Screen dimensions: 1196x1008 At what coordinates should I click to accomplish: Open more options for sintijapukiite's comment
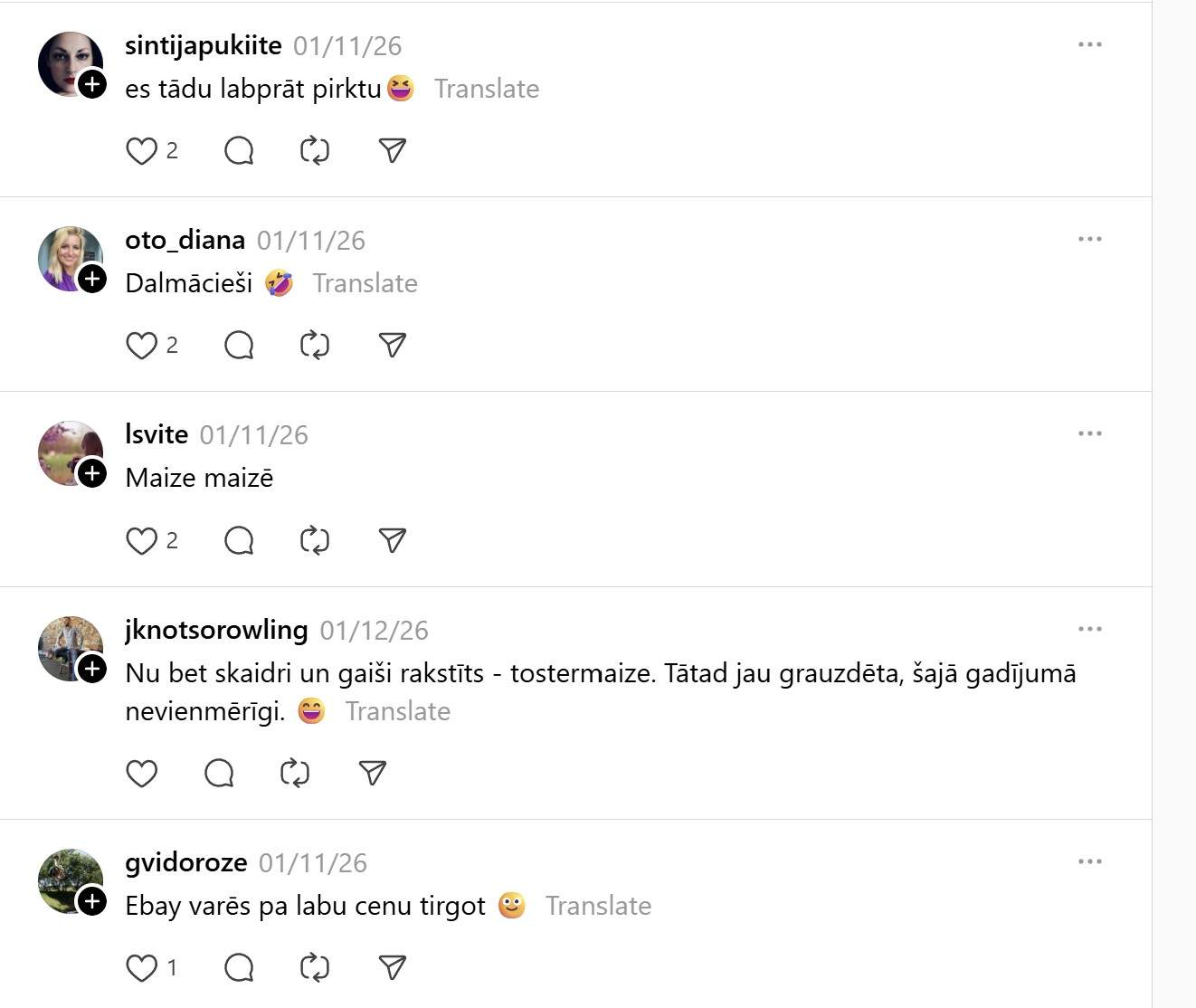(x=1089, y=44)
